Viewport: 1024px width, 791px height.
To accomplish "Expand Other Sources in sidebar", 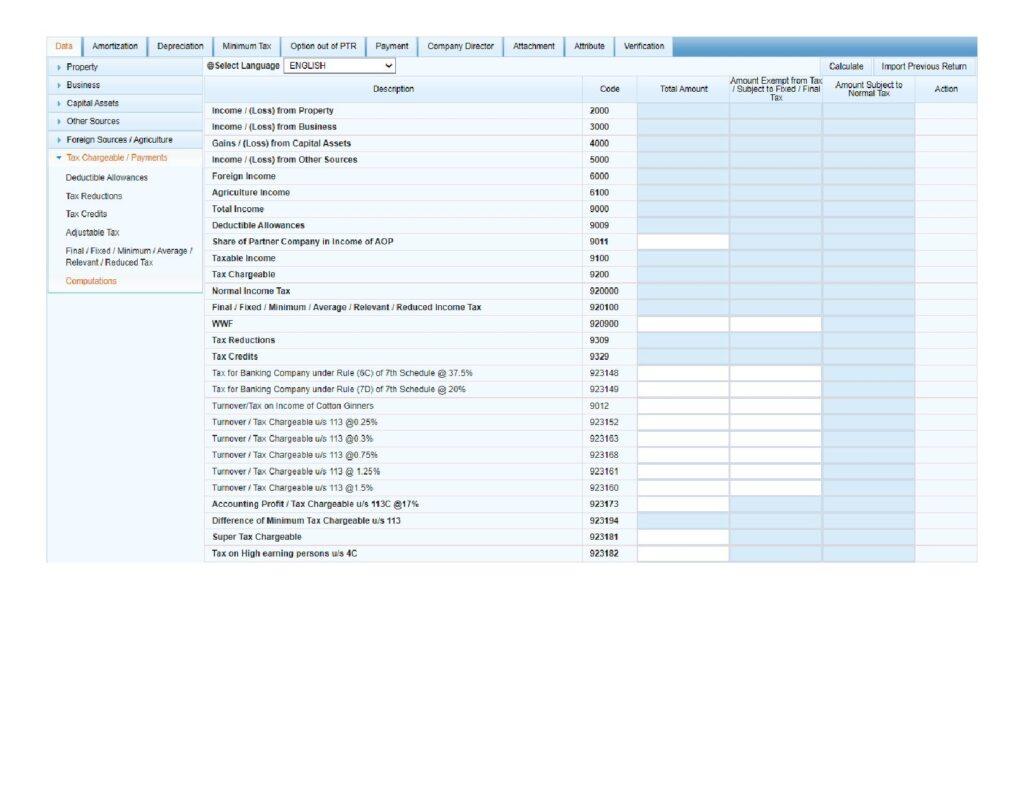I will pyautogui.click(x=59, y=122).
